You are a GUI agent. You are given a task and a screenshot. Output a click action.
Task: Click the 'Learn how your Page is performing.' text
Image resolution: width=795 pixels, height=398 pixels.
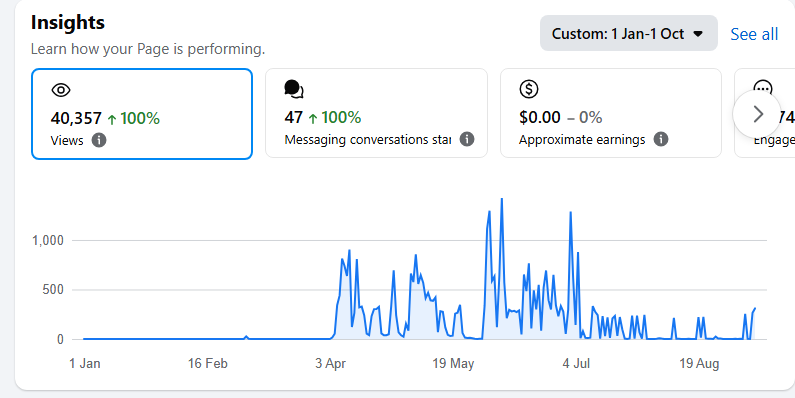(x=148, y=49)
